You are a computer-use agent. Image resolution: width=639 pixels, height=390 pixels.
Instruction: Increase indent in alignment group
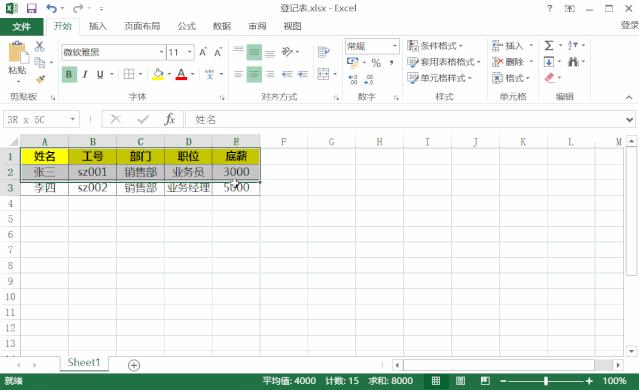tap(302, 74)
